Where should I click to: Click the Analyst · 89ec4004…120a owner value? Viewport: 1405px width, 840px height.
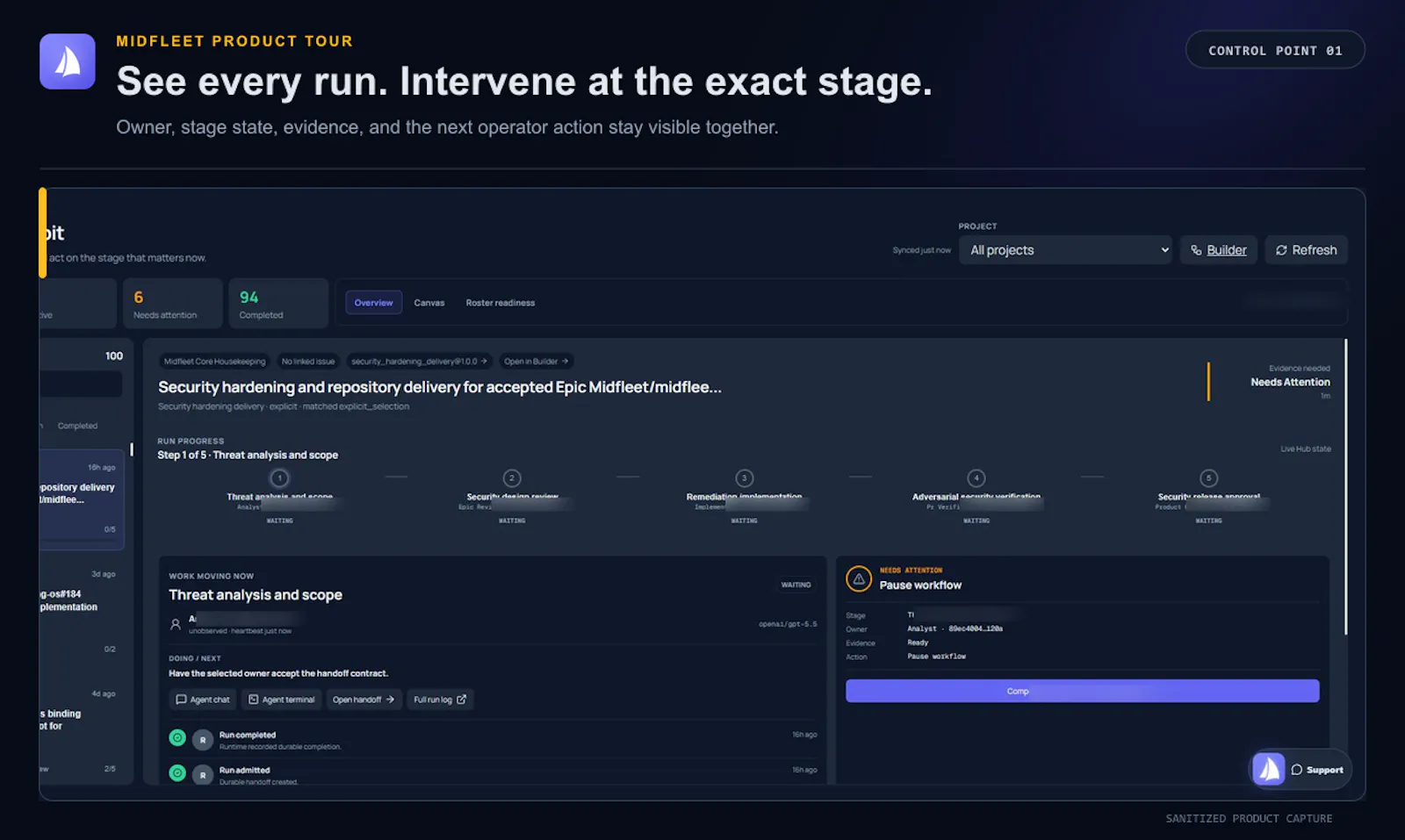pos(955,628)
